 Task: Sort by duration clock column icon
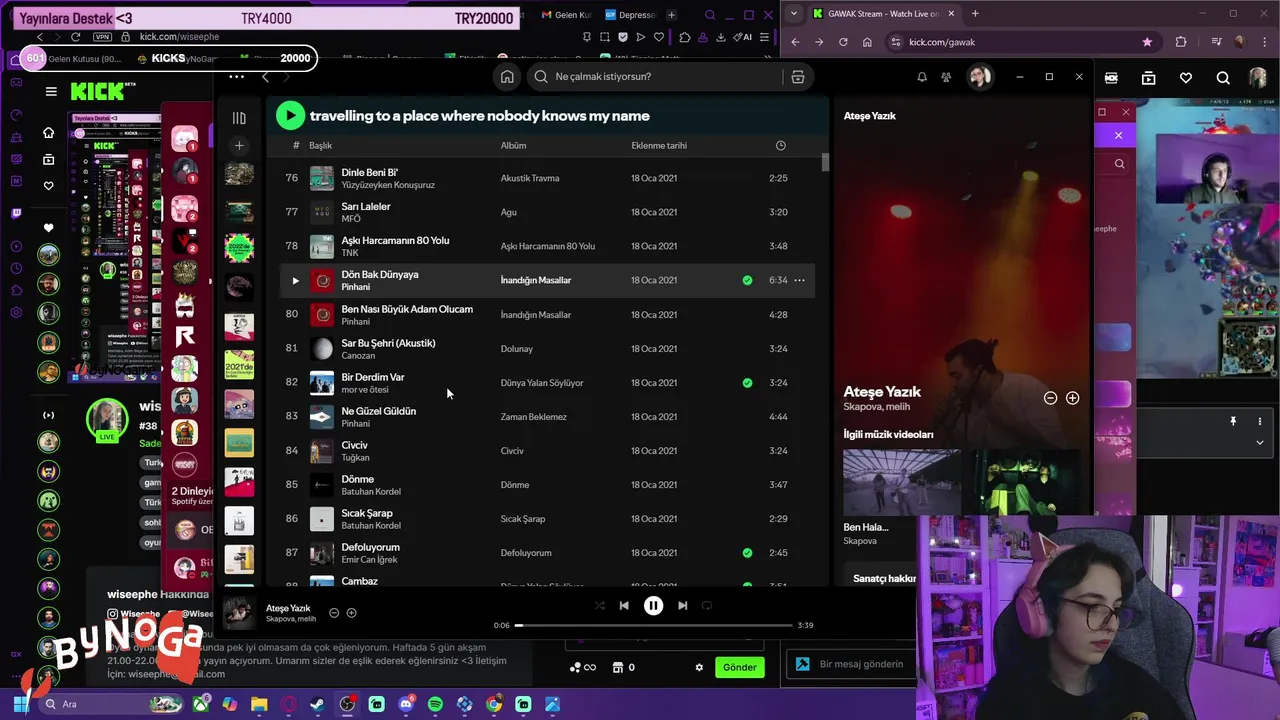tap(780, 145)
